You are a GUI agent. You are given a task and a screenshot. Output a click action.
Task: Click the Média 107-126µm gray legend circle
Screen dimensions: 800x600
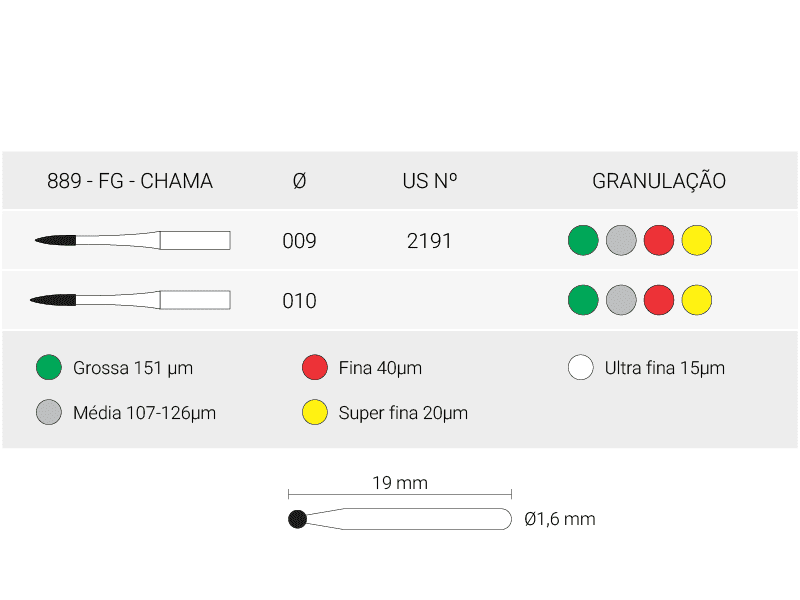click(49, 412)
